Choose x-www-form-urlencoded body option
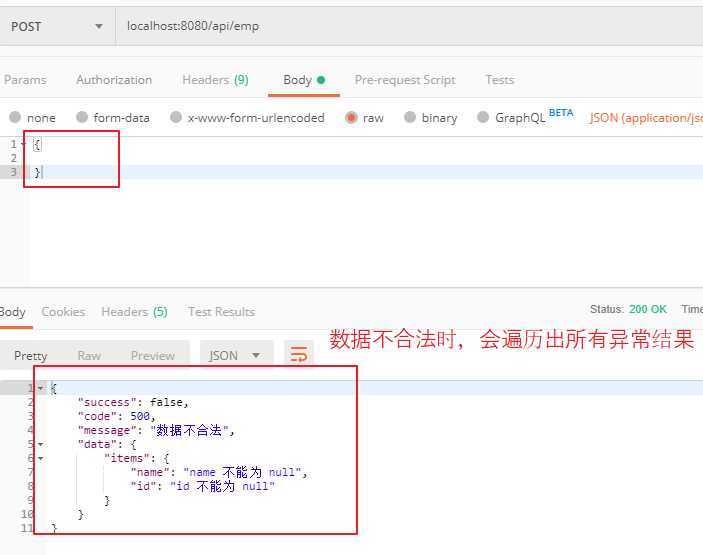The height and width of the screenshot is (555, 703). click(247, 117)
